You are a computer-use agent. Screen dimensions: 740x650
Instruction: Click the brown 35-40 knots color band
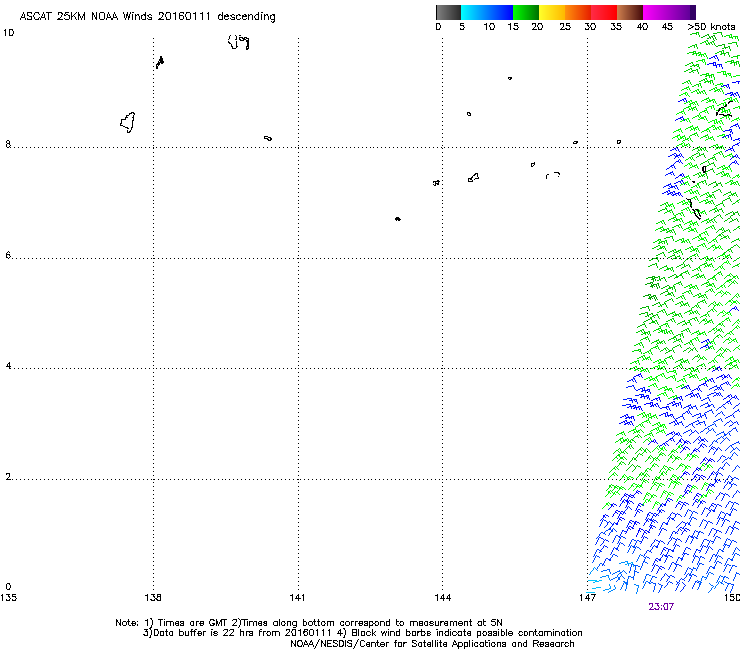[630, 12]
